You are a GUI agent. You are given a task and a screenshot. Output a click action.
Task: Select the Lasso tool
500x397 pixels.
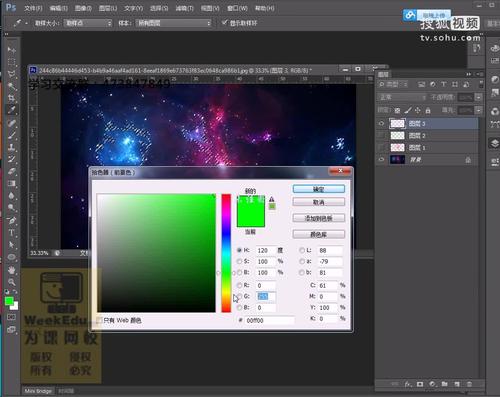[x=12, y=74]
